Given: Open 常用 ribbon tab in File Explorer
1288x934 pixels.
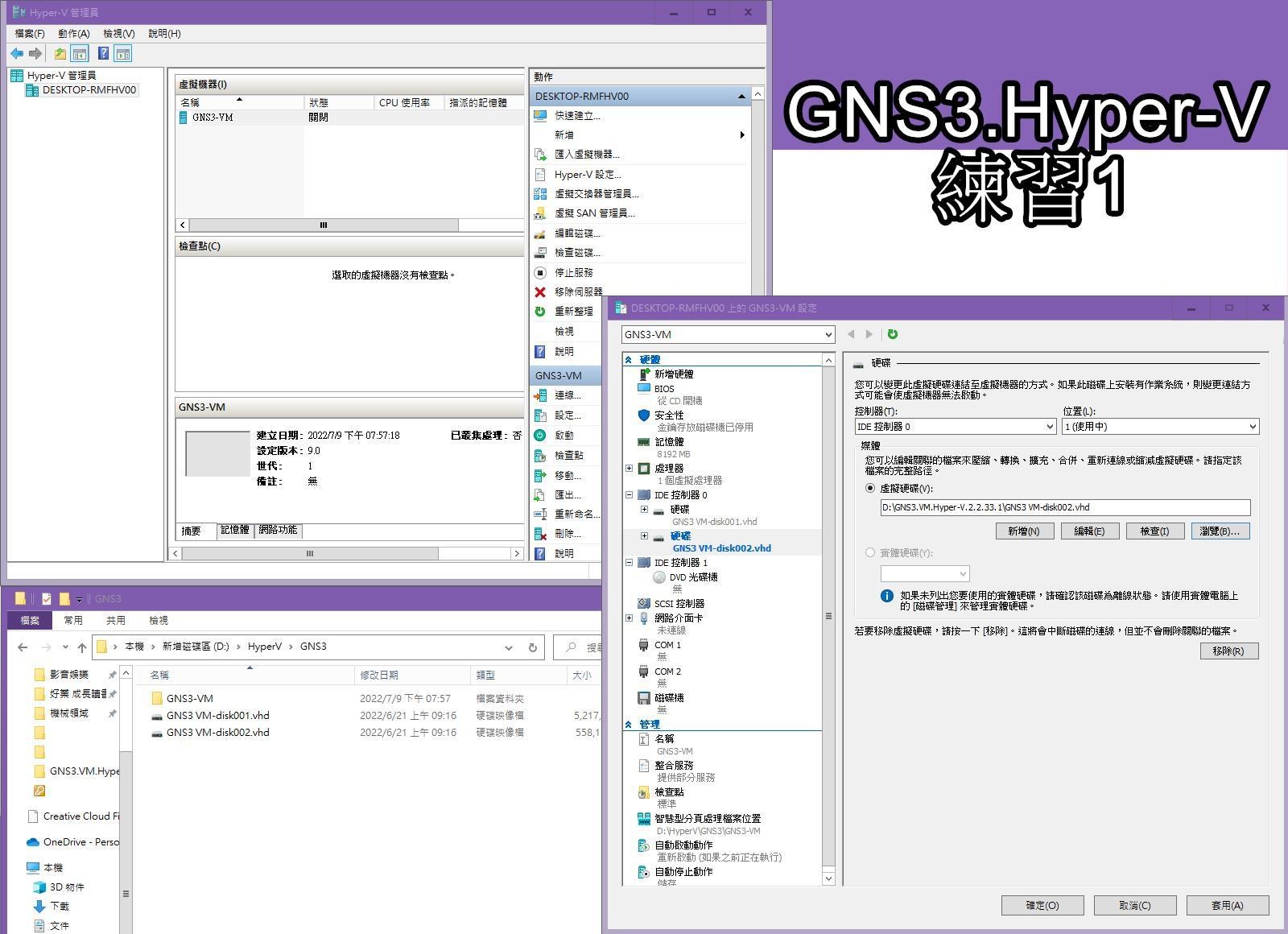Looking at the screenshot, I should pyautogui.click(x=73, y=621).
